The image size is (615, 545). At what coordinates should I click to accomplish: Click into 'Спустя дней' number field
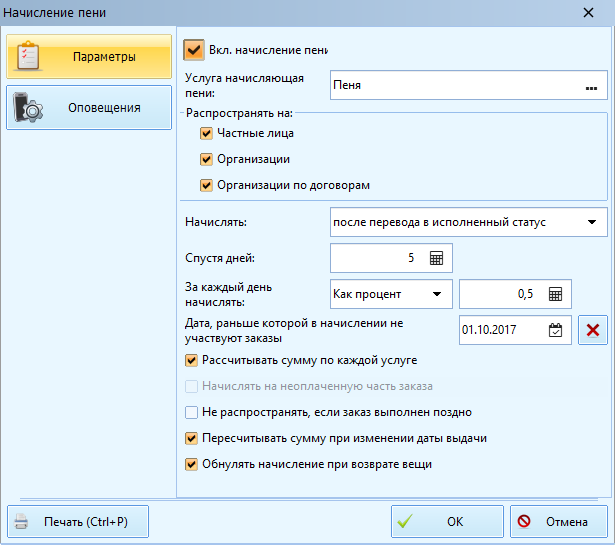point(375,258)
